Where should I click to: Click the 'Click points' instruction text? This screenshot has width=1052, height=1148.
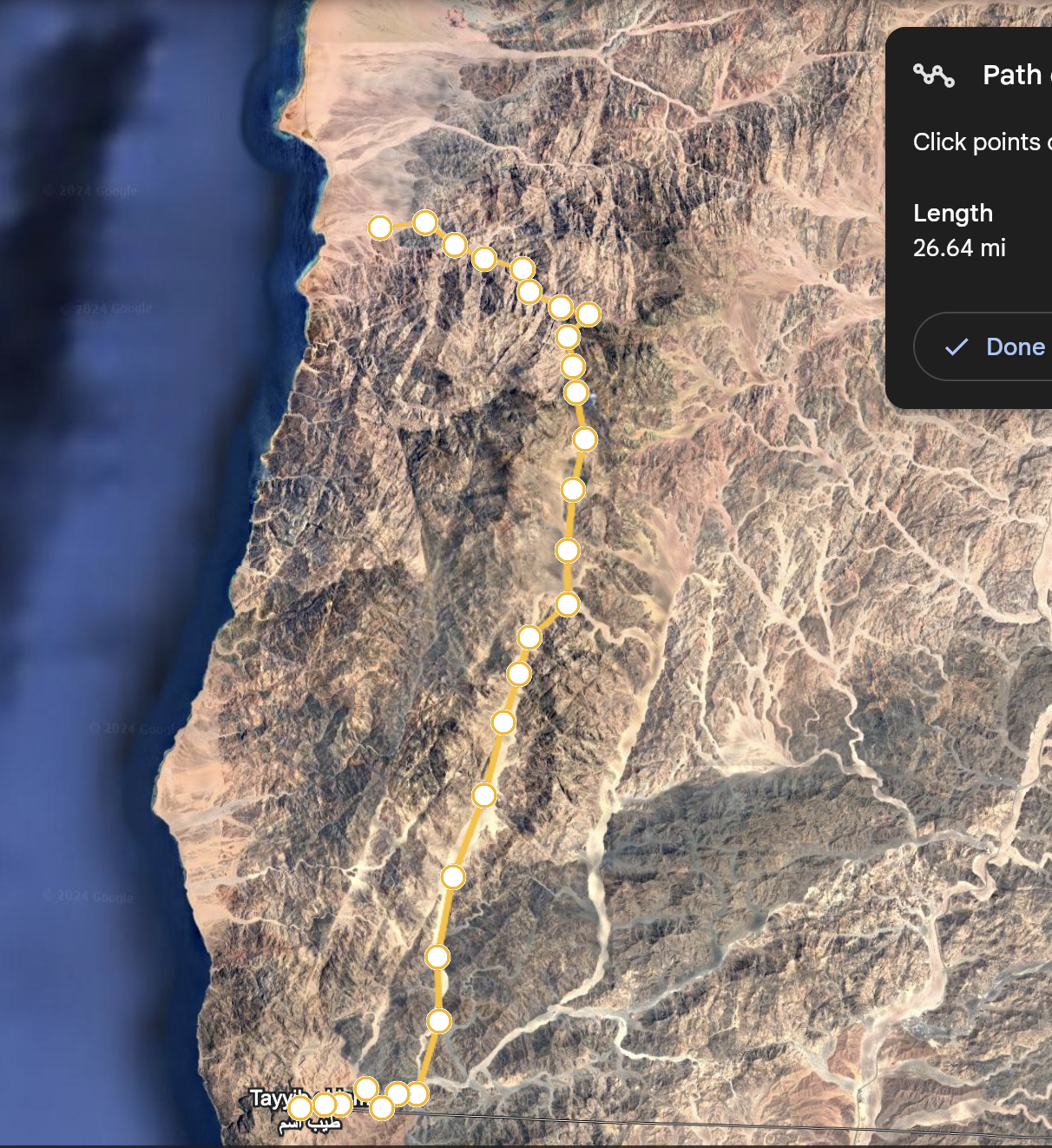pyautogui.click(x=976, y=142)
